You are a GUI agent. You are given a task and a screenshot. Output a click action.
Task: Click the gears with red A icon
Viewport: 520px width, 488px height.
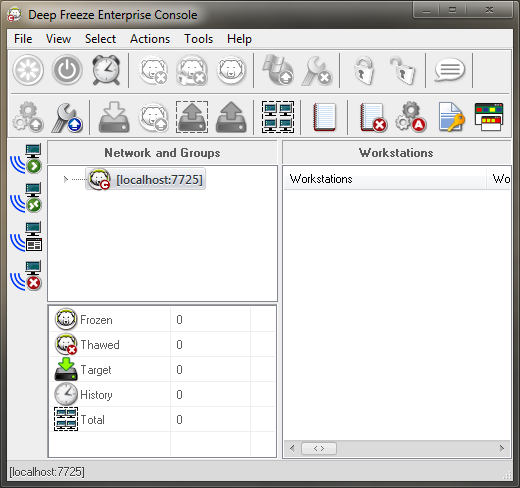point(411,117)
